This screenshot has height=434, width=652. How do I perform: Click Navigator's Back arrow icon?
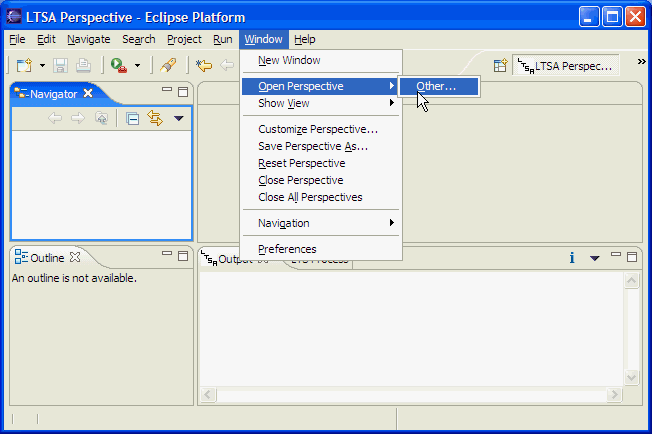click(55, 118)
